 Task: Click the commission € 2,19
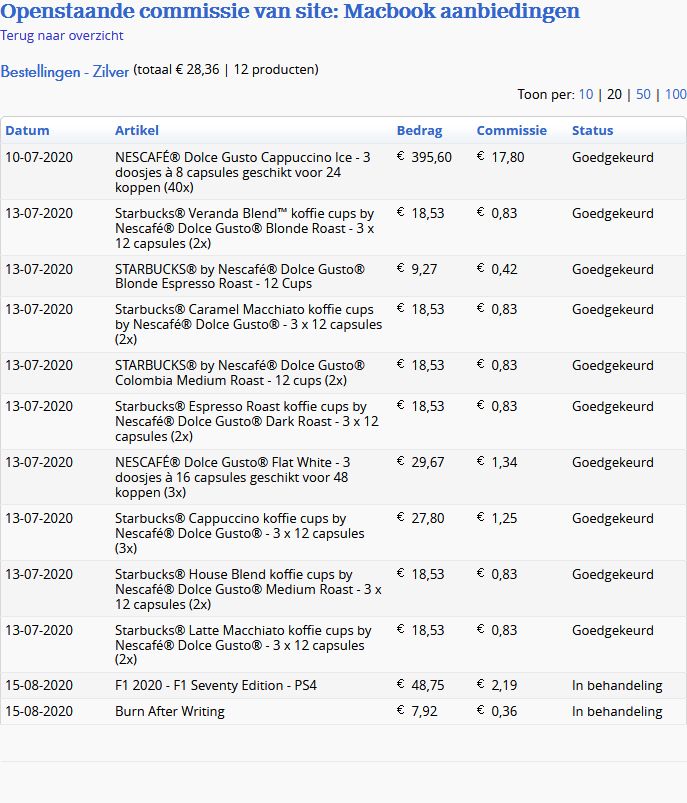coord(497,685)
